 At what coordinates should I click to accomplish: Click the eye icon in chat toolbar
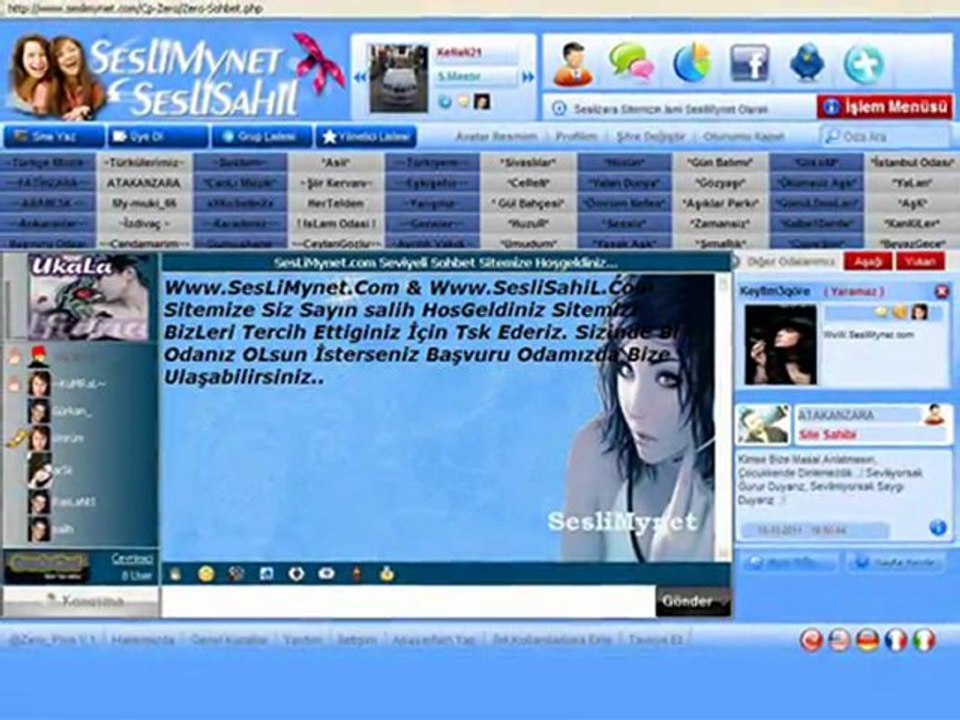(x=326, y=574)
